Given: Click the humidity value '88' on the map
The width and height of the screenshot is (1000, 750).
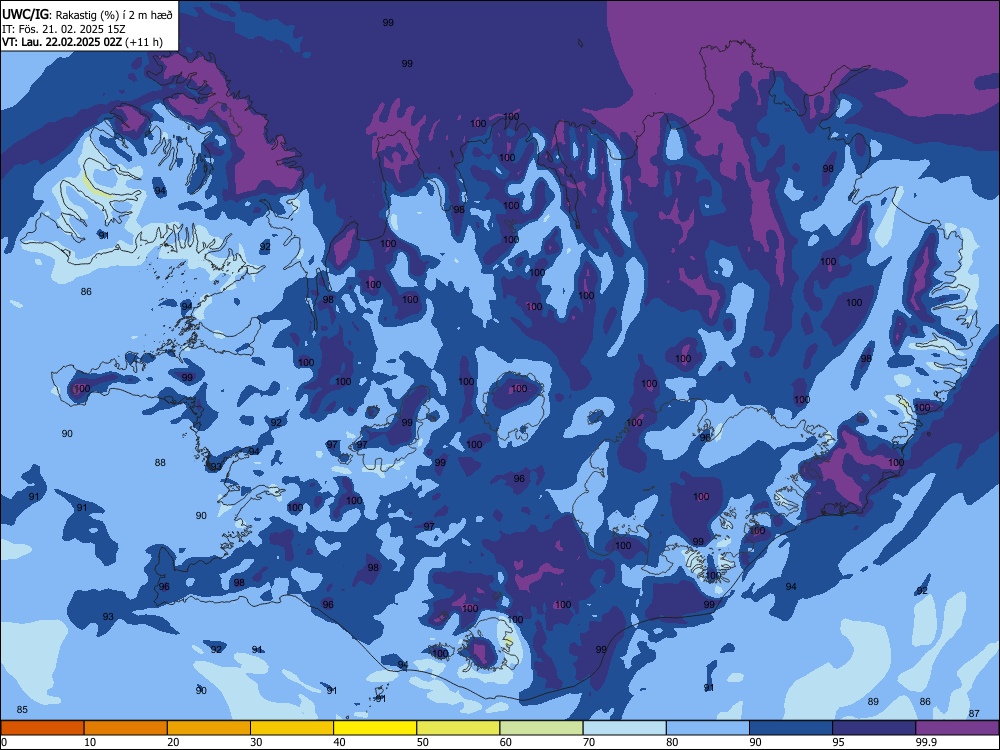Looking at the screenshot, I should [x=160, y=462].
